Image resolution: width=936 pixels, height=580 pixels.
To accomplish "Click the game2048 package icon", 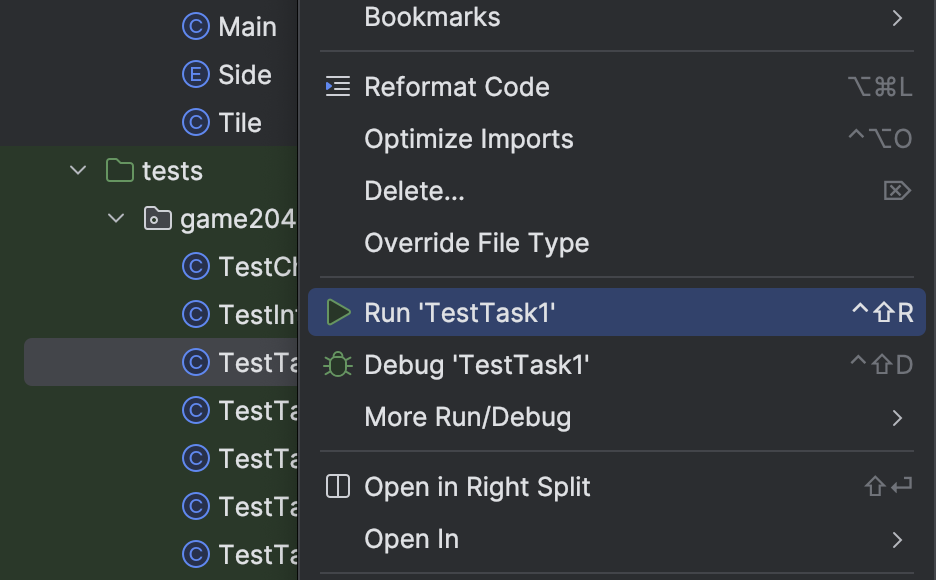I will [x=157, y=219].
